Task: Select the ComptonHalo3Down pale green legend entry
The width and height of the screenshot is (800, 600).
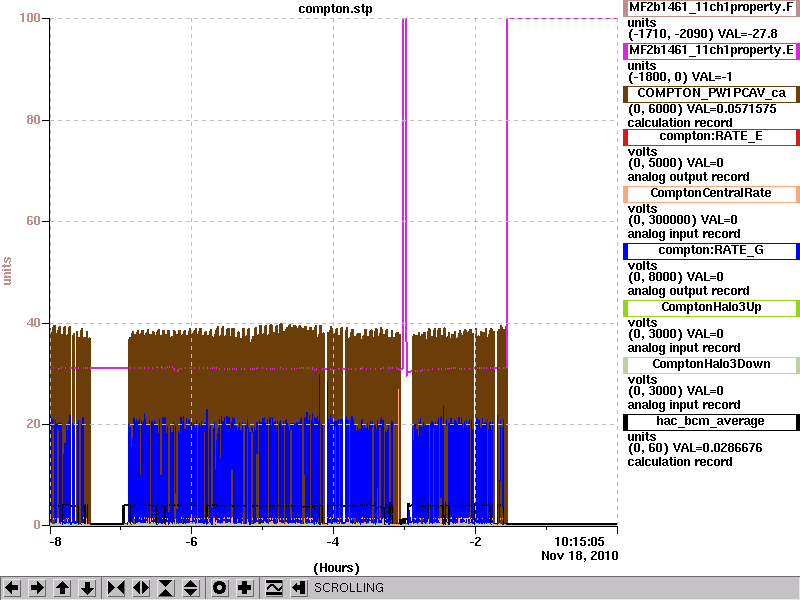Action: [711, 364]
